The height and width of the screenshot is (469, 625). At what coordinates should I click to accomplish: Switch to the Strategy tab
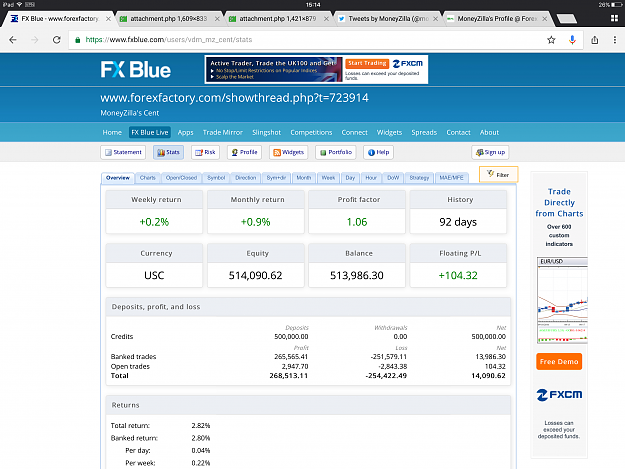[419, 178]
